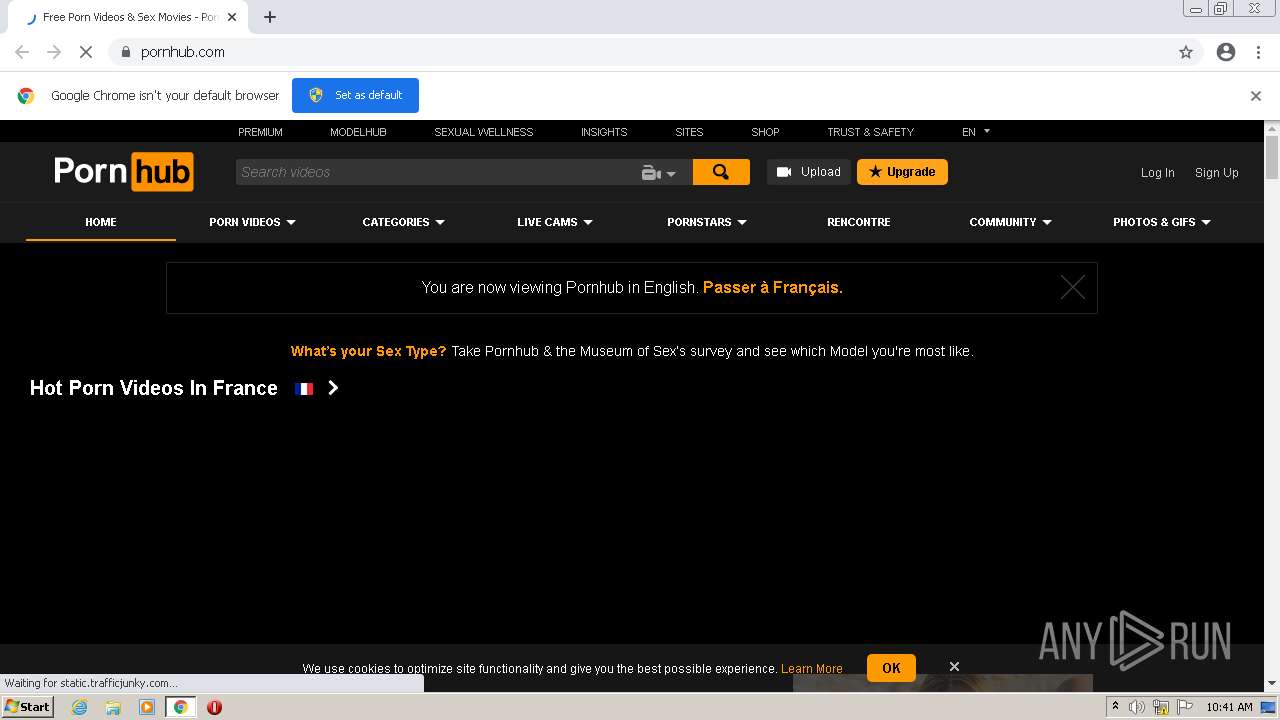Image resolution: width=1280 pixels, height=720 pixels.
Task: Open the INSIGHTS top link
Action: (604, 132)
